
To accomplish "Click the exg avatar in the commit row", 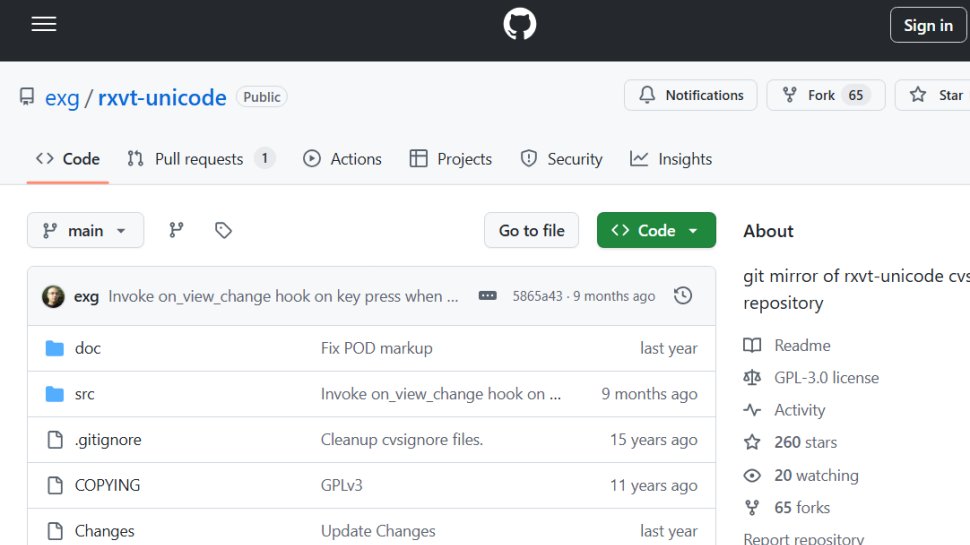I will click(x=53, y=296).
